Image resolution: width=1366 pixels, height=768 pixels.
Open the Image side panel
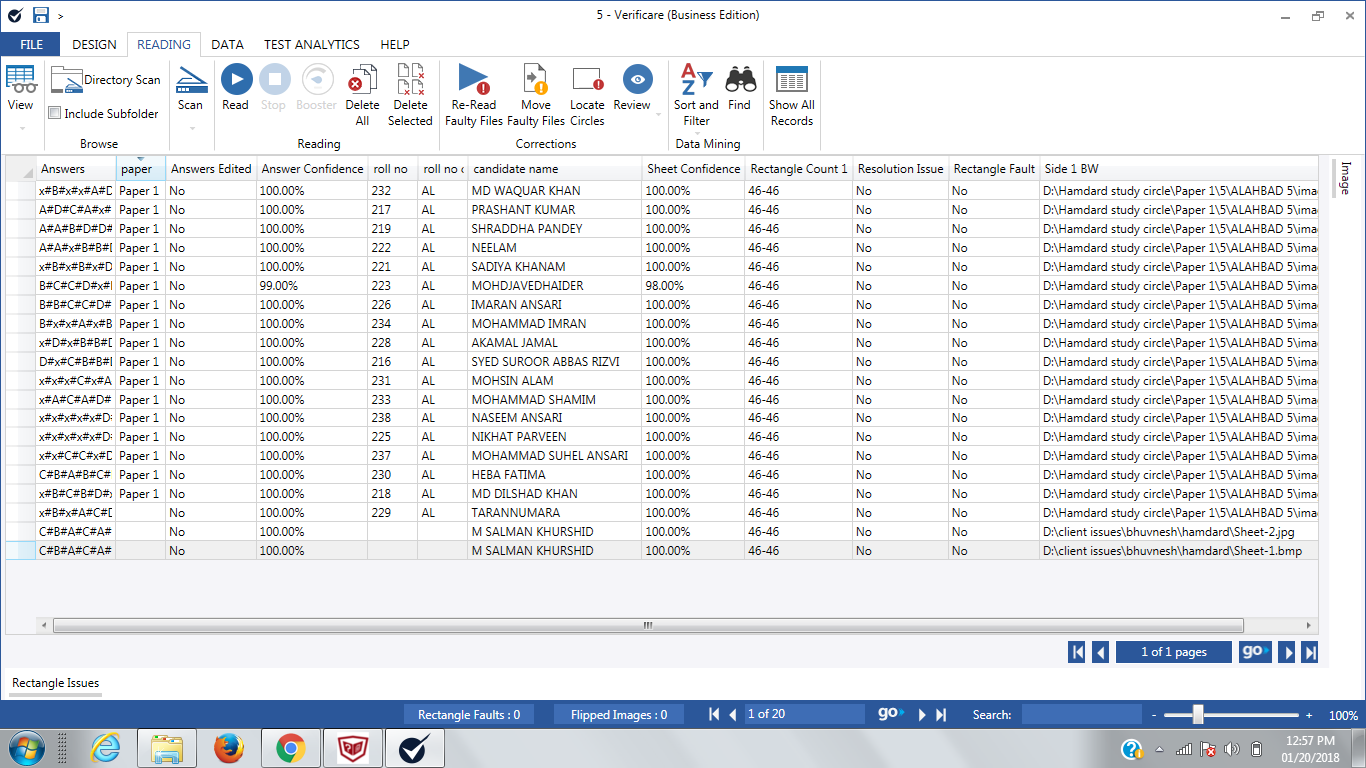click(x=1345, y=177)
